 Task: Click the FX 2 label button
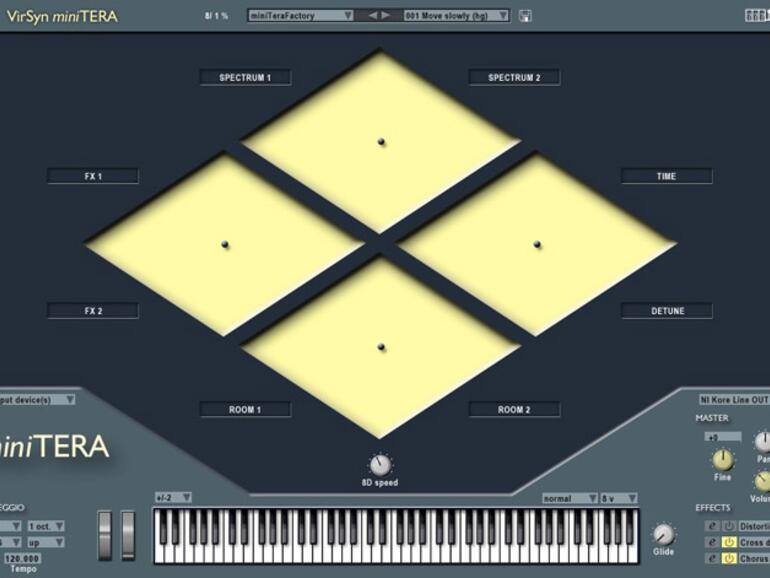coord(93,311)
